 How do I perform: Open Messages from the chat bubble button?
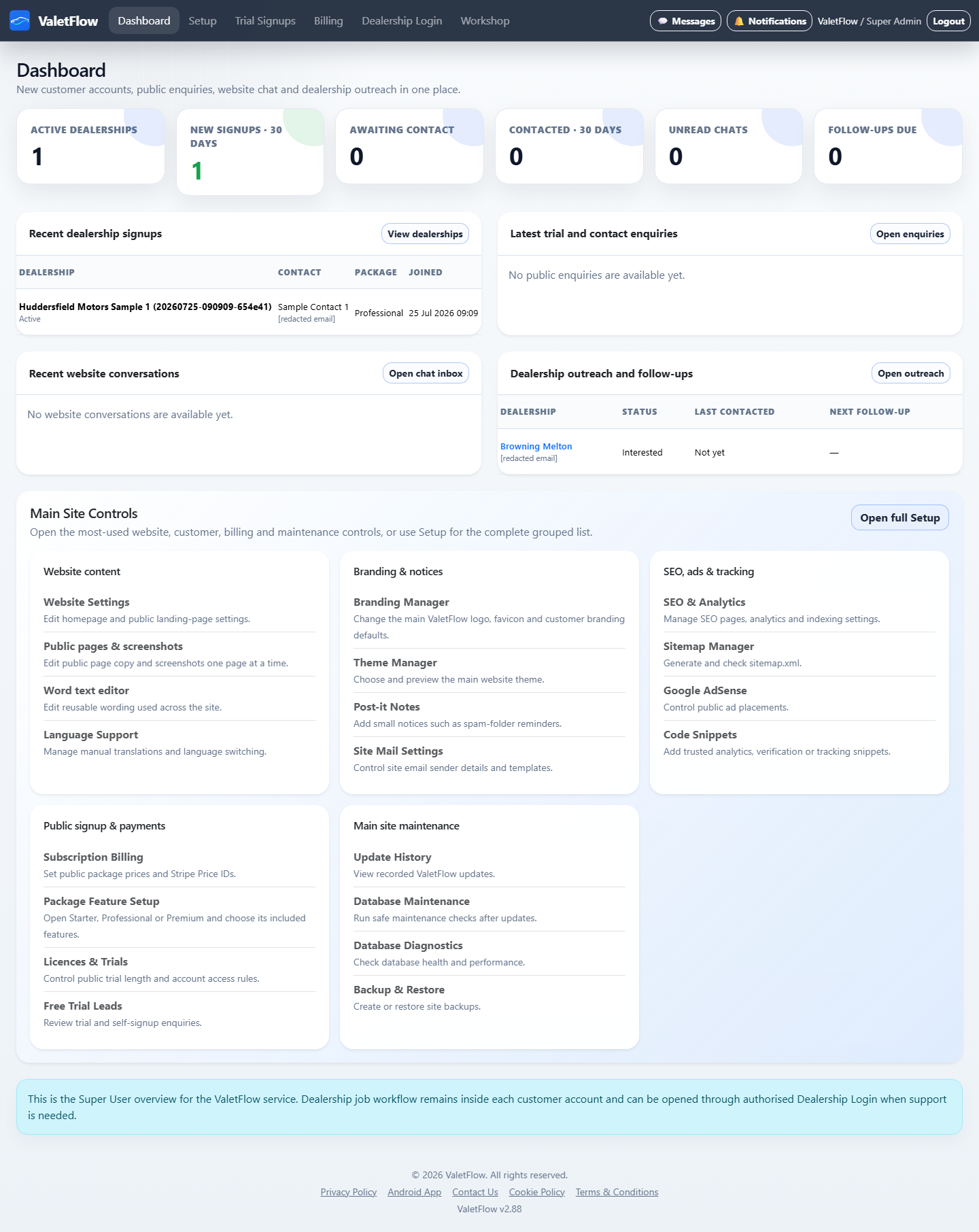[x=685, y=21]
